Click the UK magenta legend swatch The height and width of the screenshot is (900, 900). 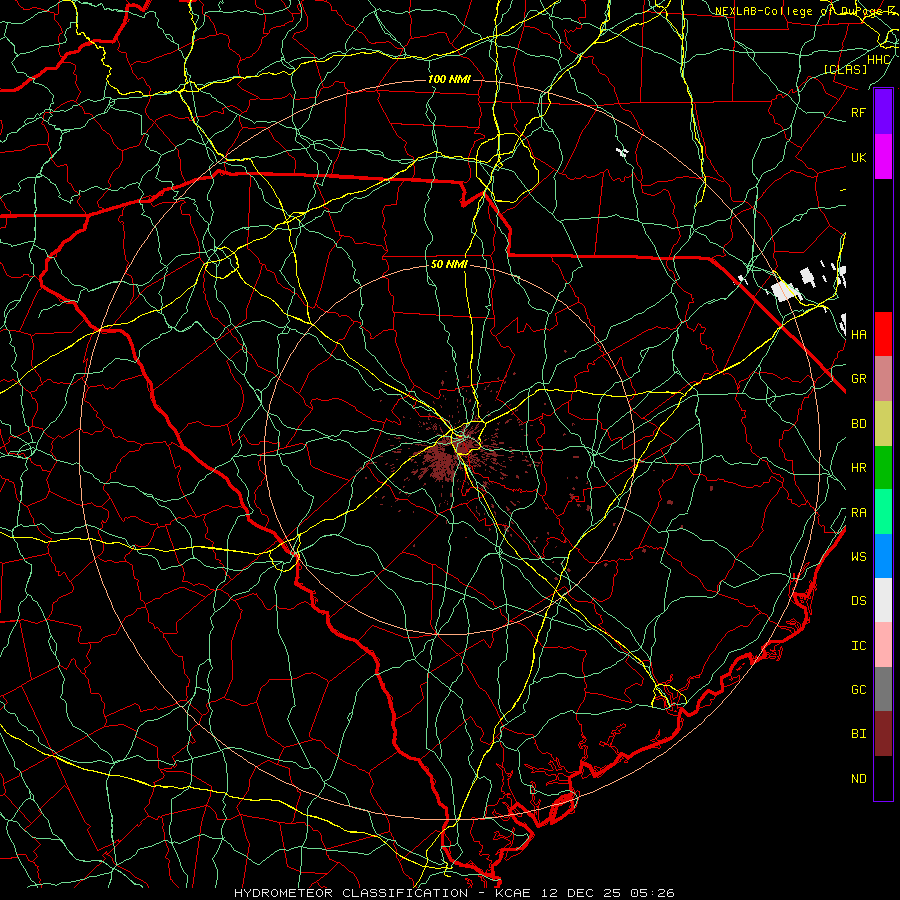point(883,157)
